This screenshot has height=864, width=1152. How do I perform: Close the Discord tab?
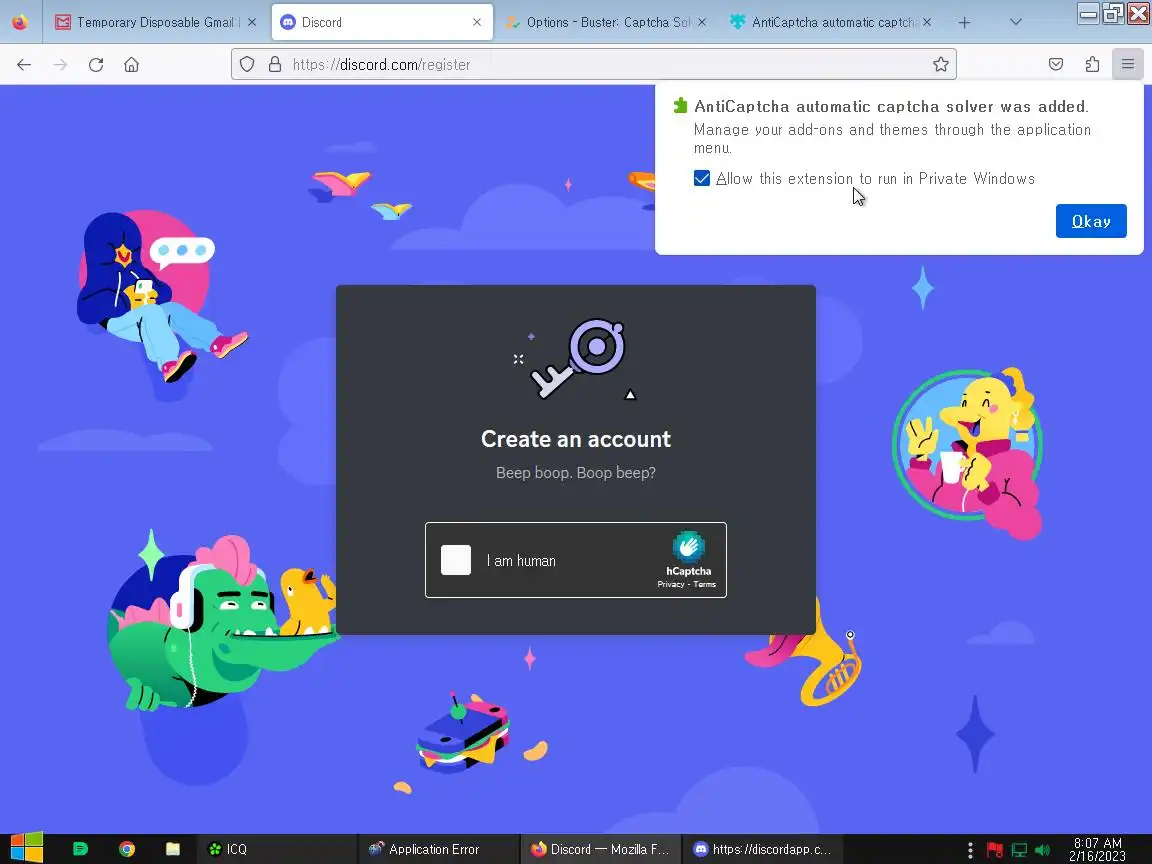(477, 23)
